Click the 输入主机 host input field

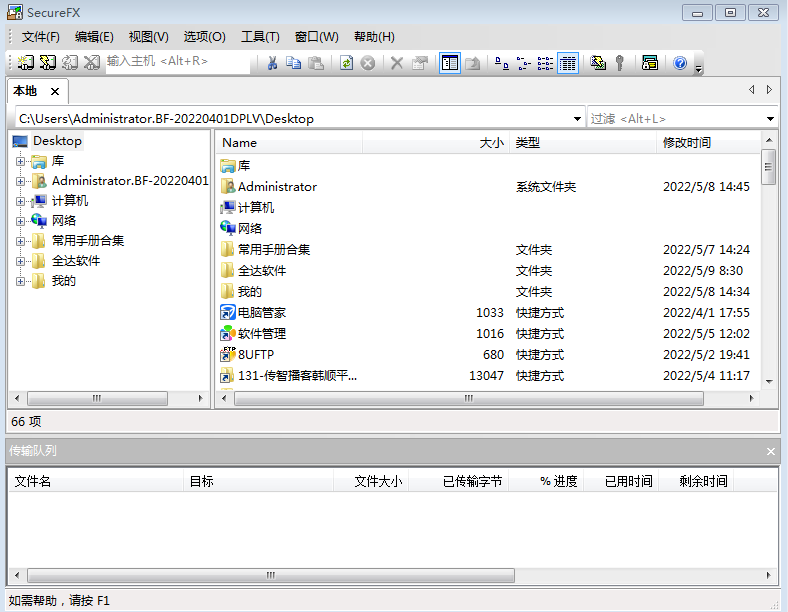coord(177,61)
